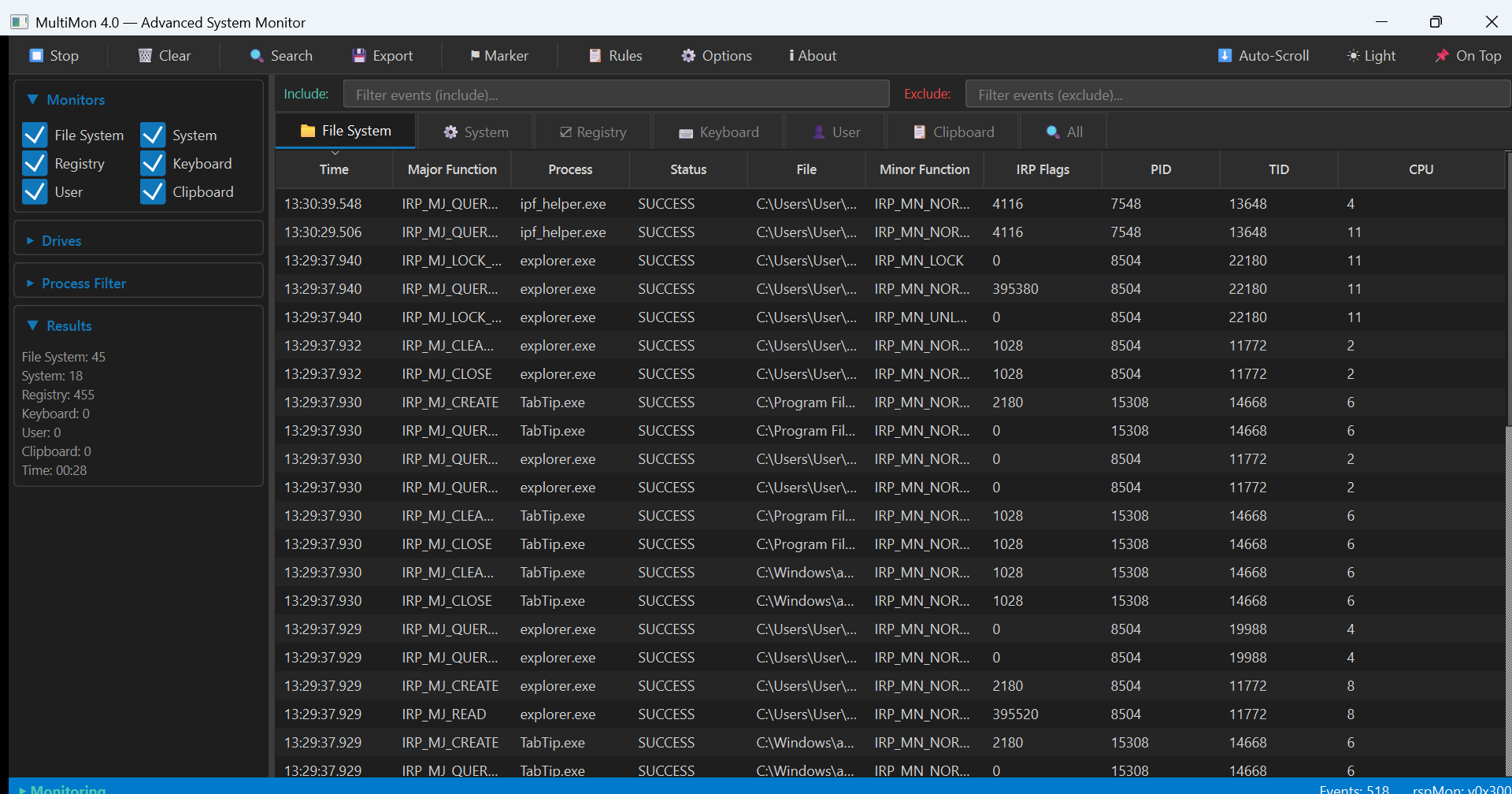1512x794 pixels.
Task: Click the Marker flag icon
Action: (x=475, y=56)
